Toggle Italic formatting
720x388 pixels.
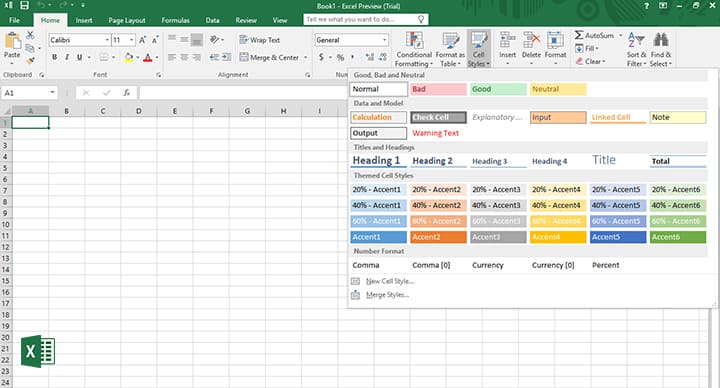pos(67,57)
